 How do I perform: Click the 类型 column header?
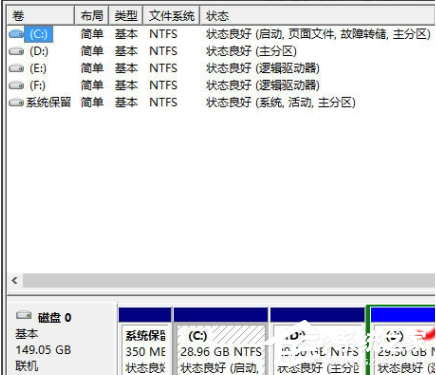click(126, 16)
